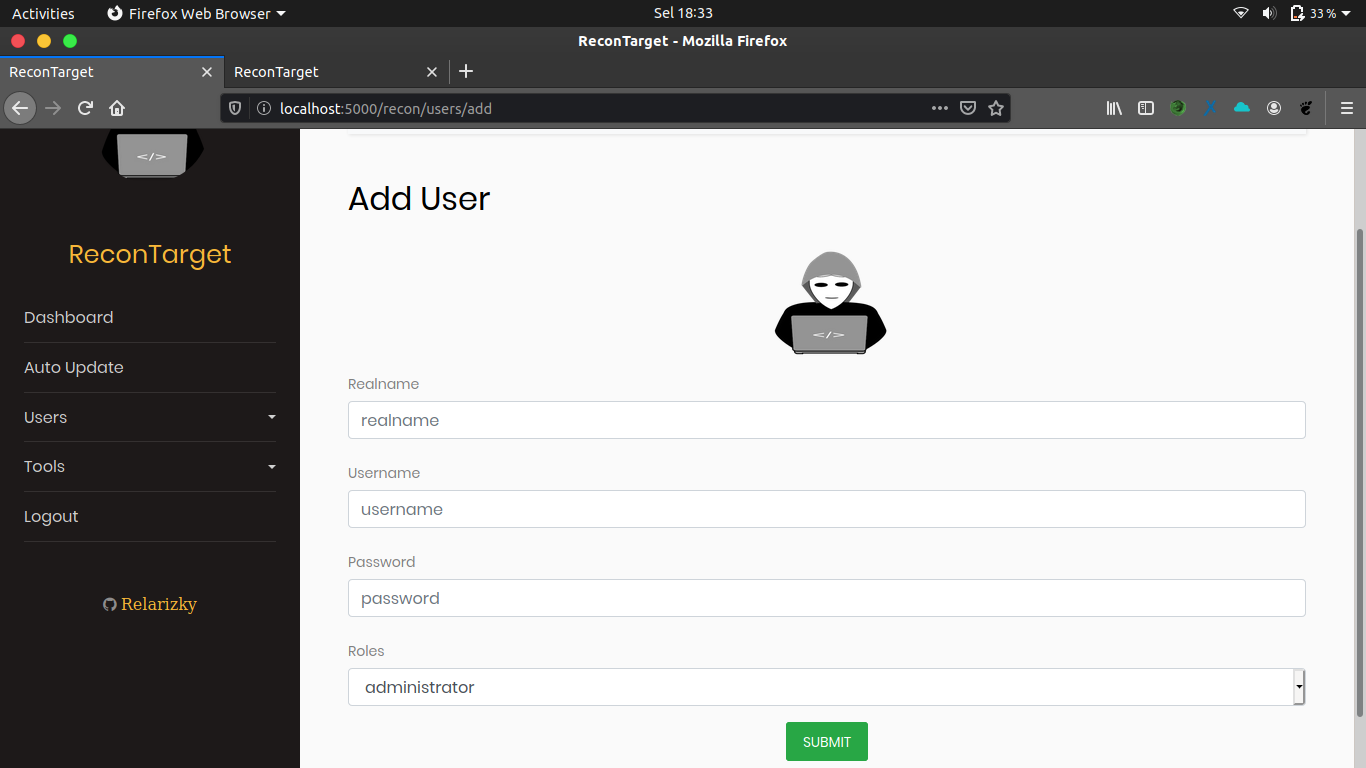The width and height of the screenshot is (1366, 768).
Task: Click the teal cloud extension icon
Action: point(1242,107)
